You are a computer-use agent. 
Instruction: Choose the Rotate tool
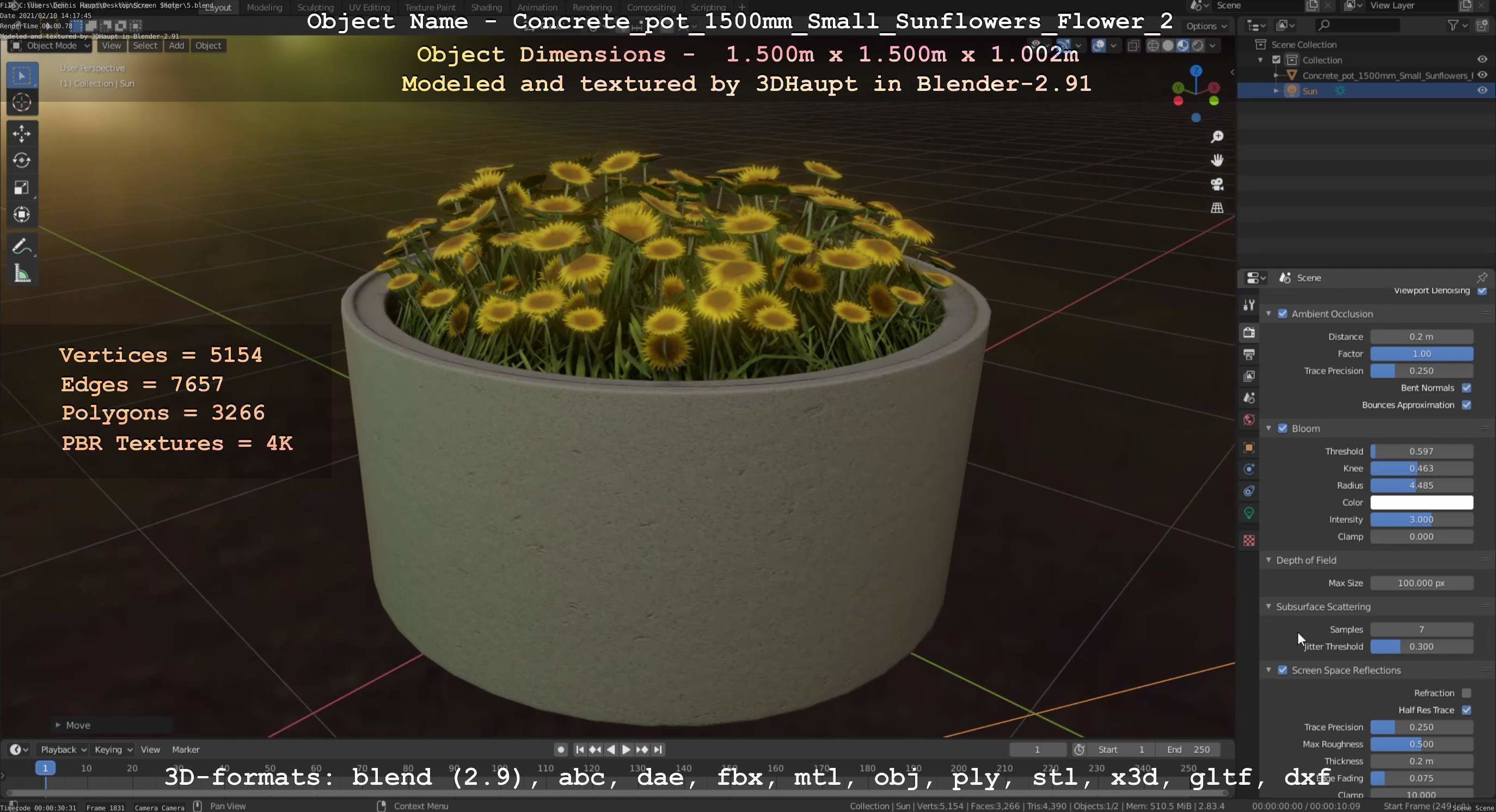[x=22, y=160]
